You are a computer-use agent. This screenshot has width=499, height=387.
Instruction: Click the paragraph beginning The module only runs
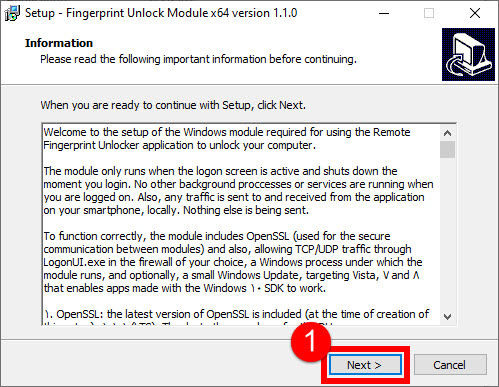pyautogui.click(x=238, y=191)
